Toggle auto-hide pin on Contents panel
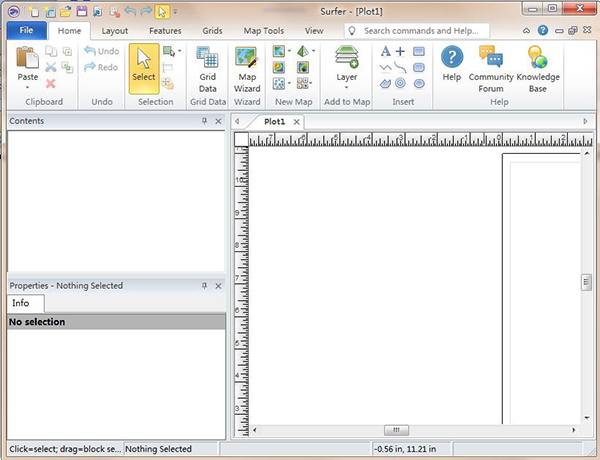 click(204, 121)
